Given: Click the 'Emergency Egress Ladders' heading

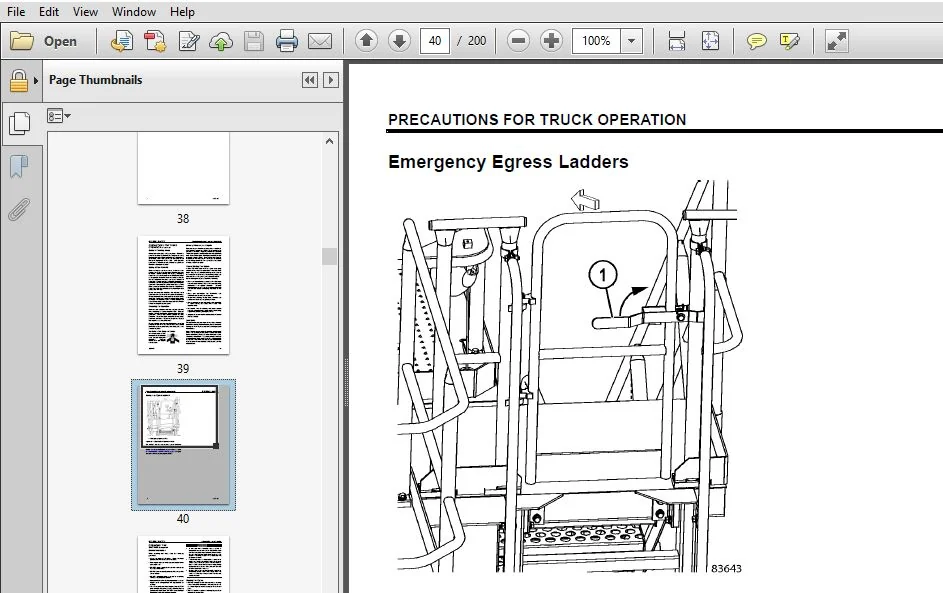Looking at the screenshot, I should tap(508, 162).
